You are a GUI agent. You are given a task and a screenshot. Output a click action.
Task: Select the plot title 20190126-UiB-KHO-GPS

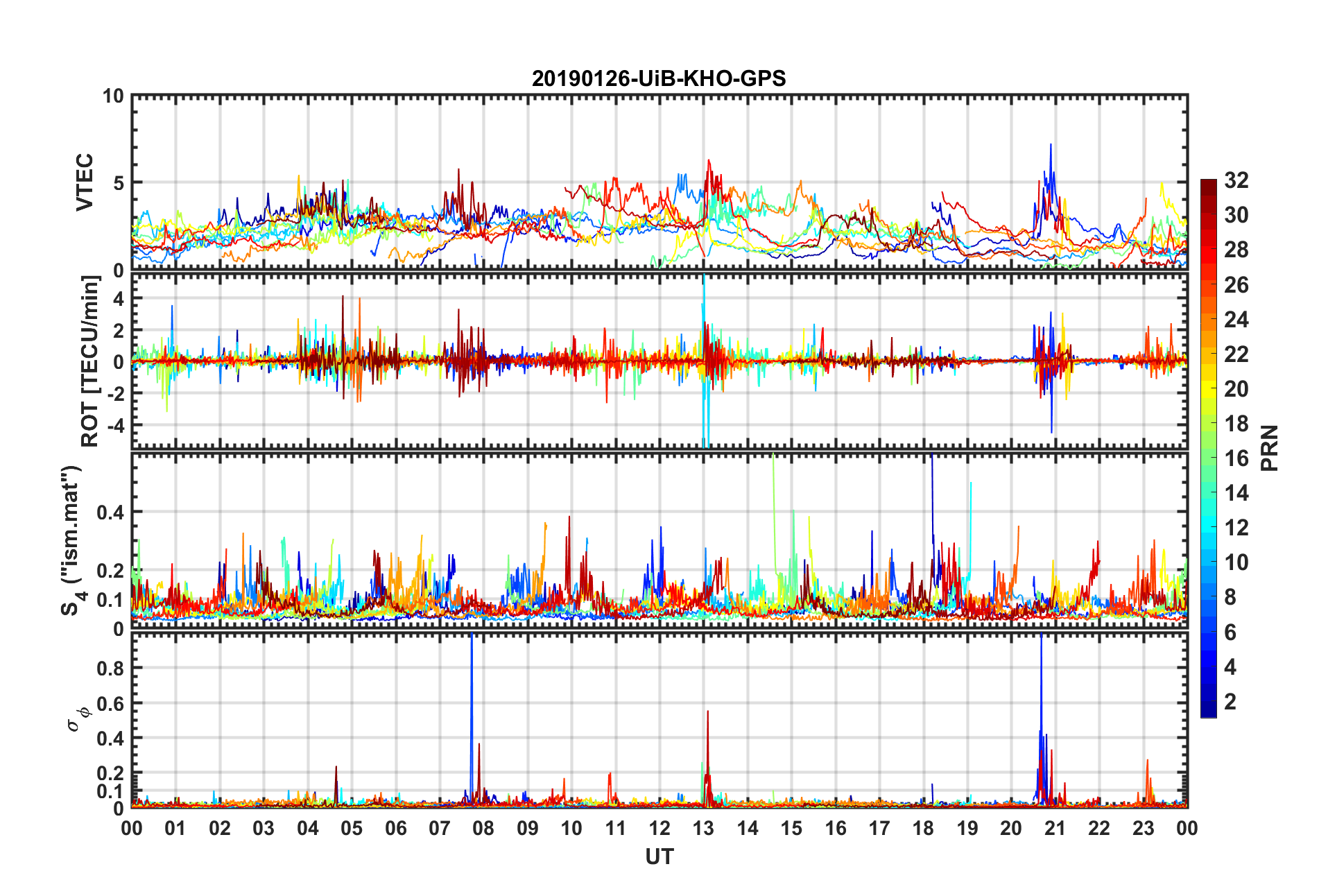[659, 78]
